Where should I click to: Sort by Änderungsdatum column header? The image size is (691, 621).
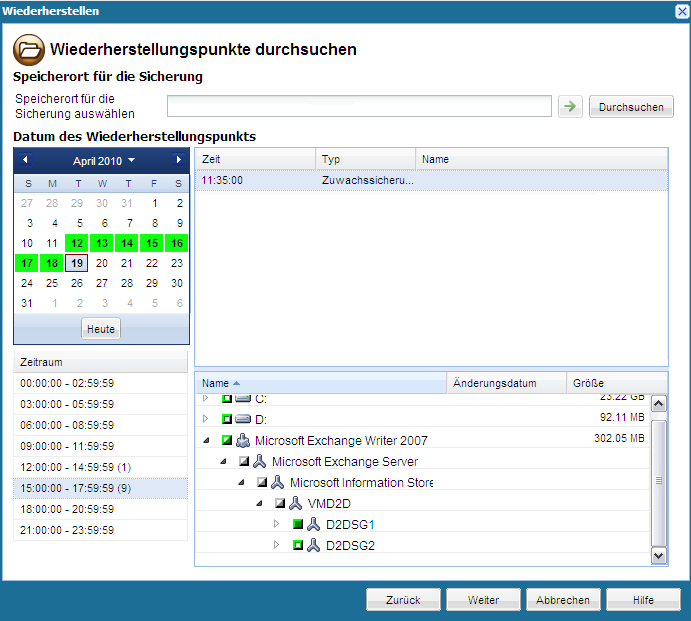[x=507, y=383]
